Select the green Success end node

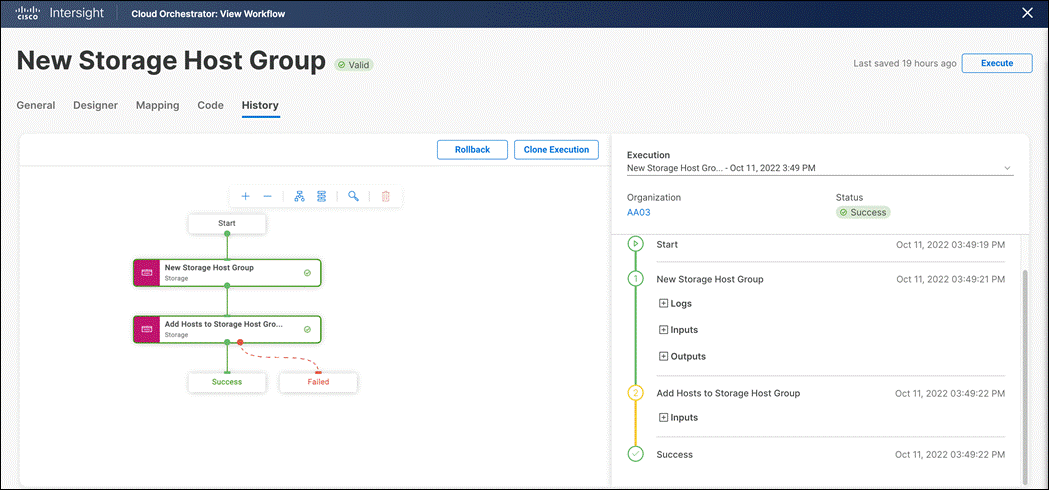click(227, 382)
